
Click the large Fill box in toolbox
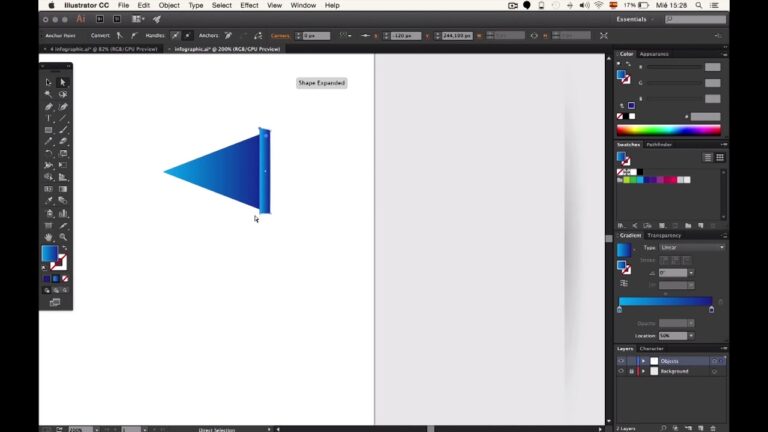pos(49,253)
